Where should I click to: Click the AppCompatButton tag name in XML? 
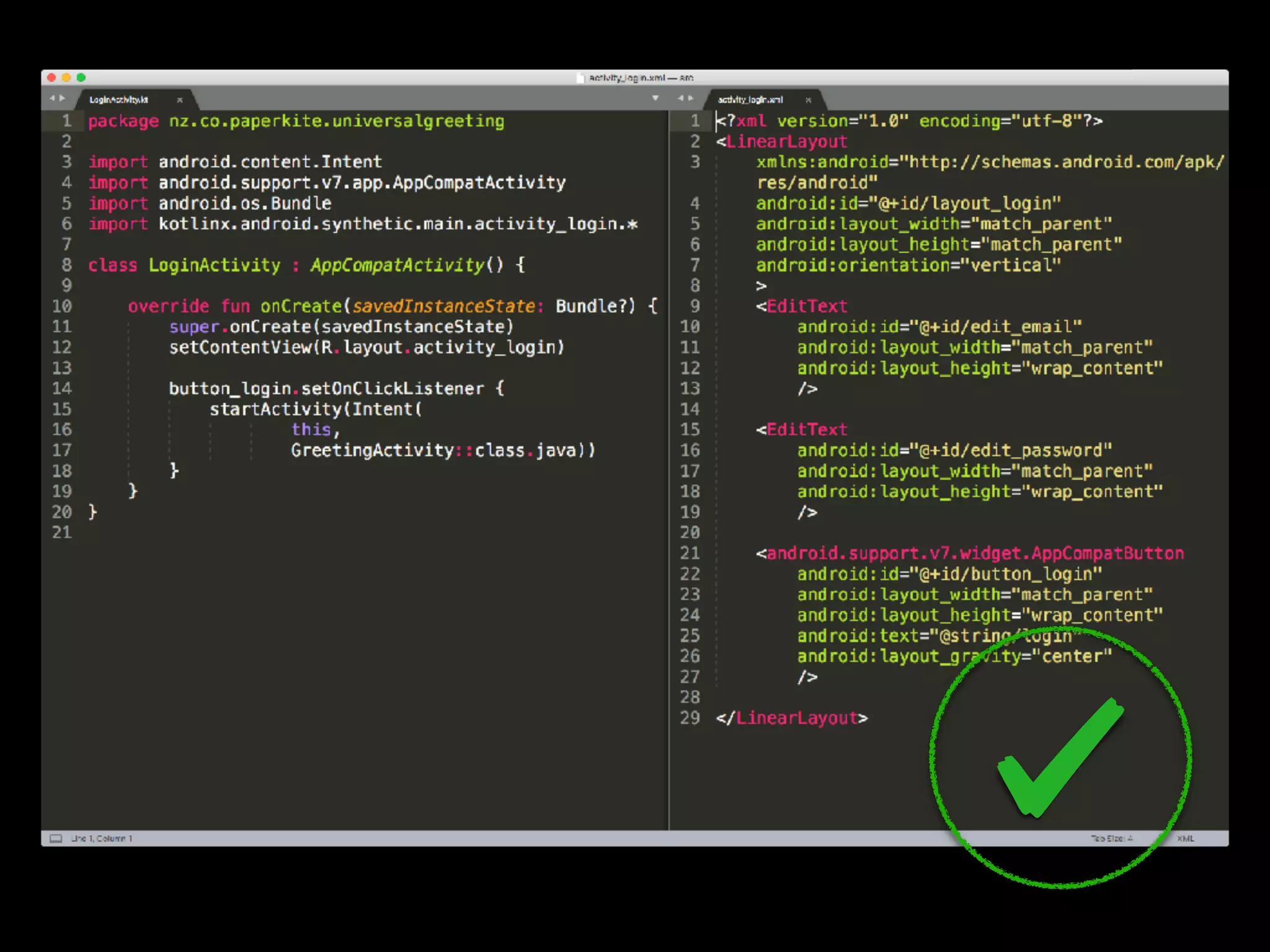(x=1108, y=553)
